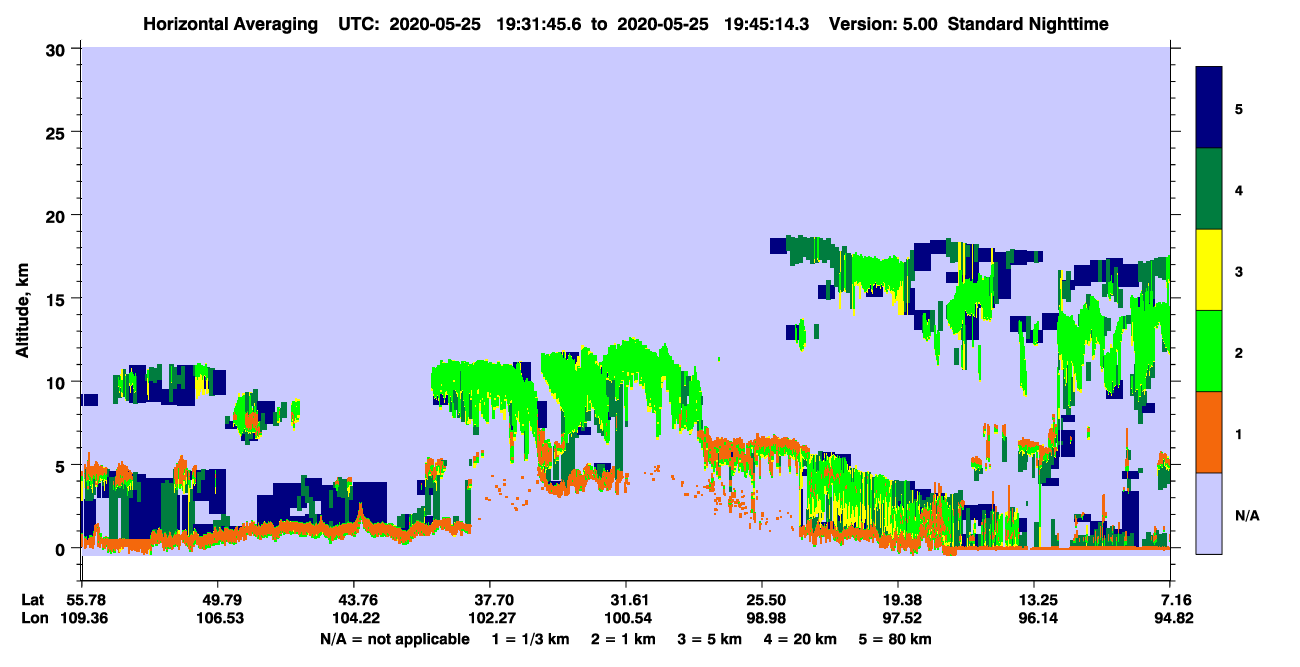Click the y-axis tick label 10
Image resolution: width=1300 pixels, height=667 pixels.
coord(58,381)
